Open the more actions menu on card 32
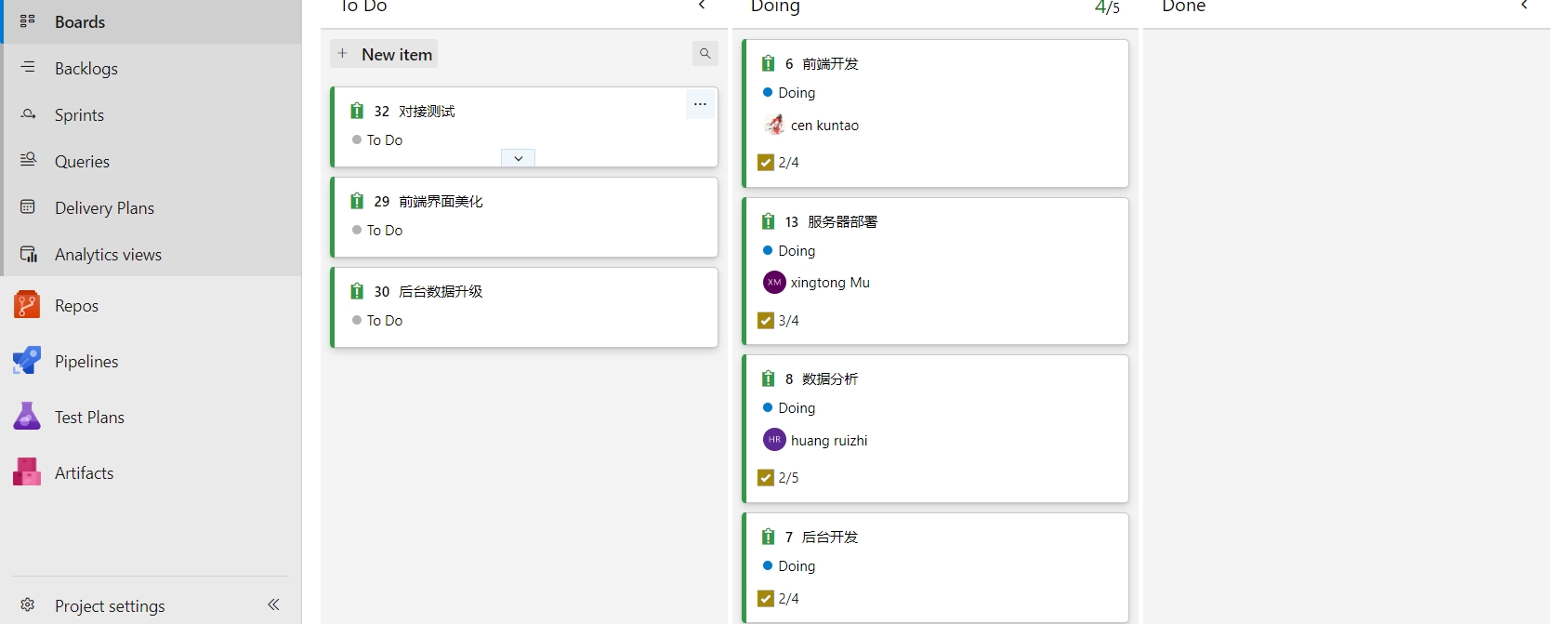The image size is (1568, 624). [x=700, y=104]
